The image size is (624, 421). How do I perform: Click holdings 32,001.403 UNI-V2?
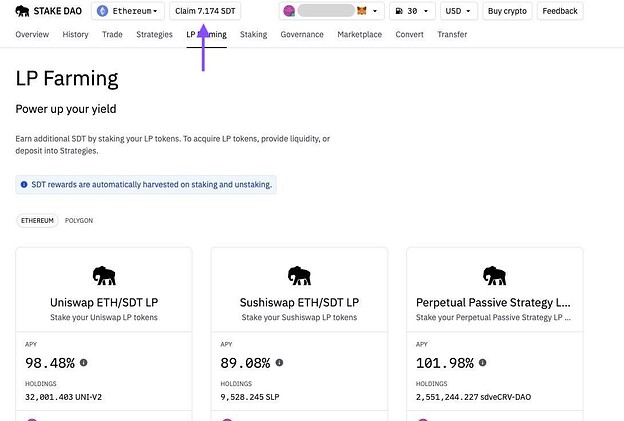[x=63, y=397]
